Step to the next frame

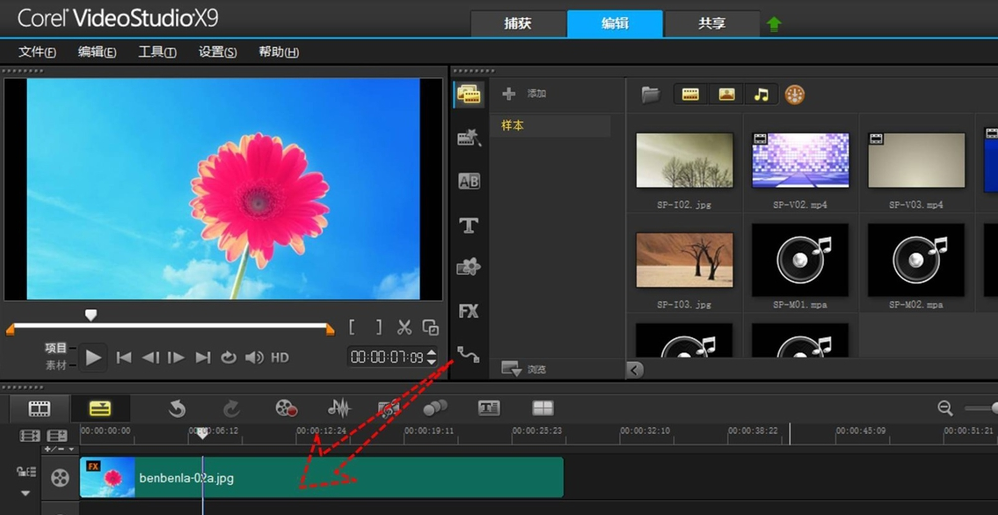(x=176, y=358)
